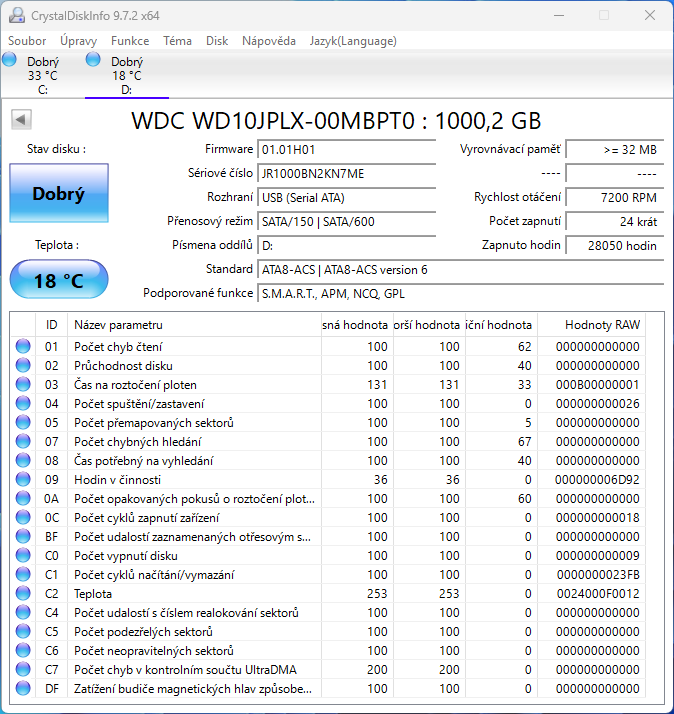
Task: Click the CrystalDiskInfo app icon in title bar
Action: coord(16,16)
